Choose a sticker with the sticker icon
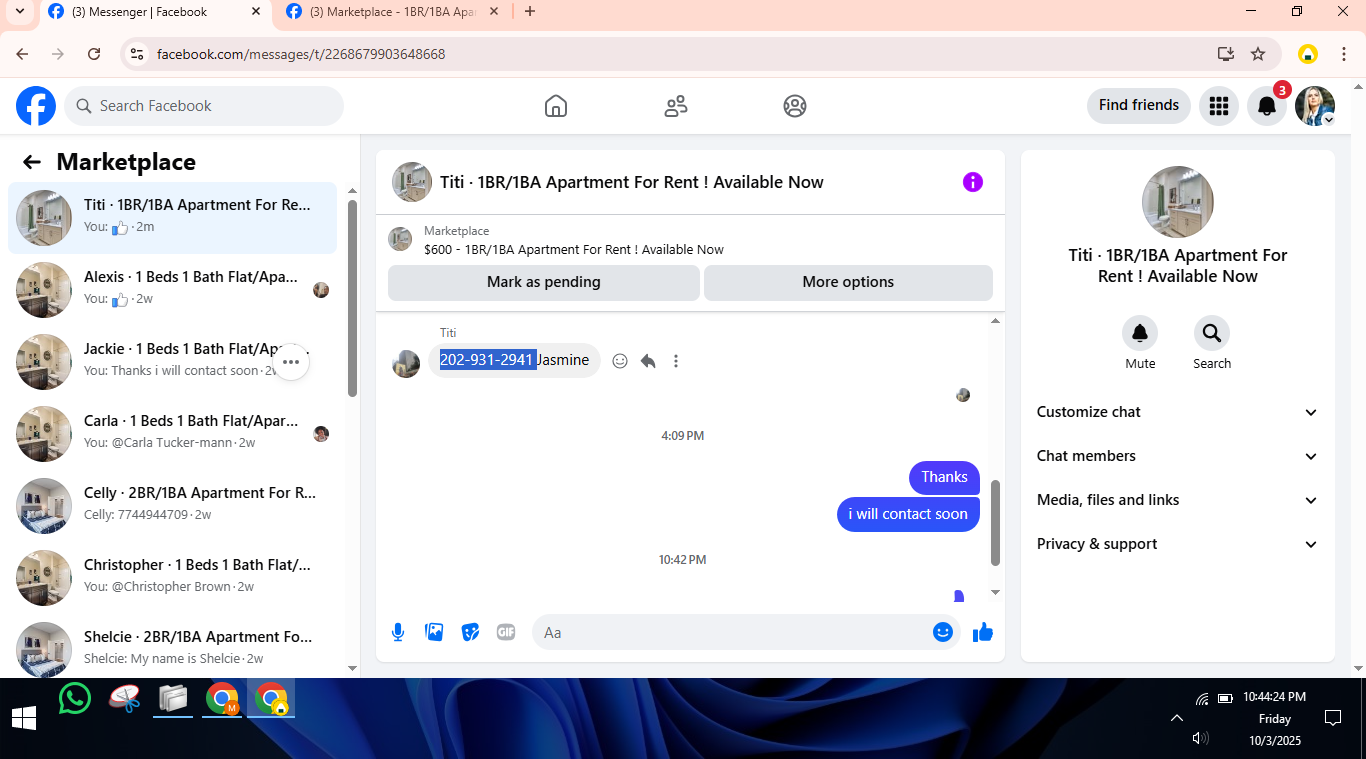This screenshot has height=759, width=1366. [x=470, y=632]
